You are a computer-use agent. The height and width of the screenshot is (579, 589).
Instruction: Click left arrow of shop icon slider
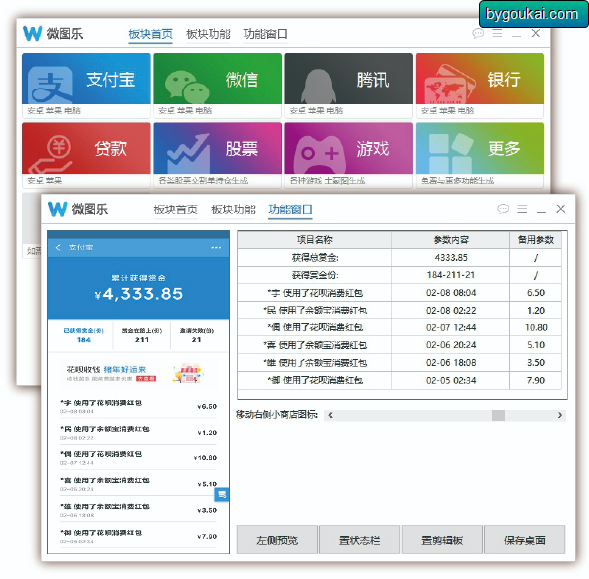(330, 415)
